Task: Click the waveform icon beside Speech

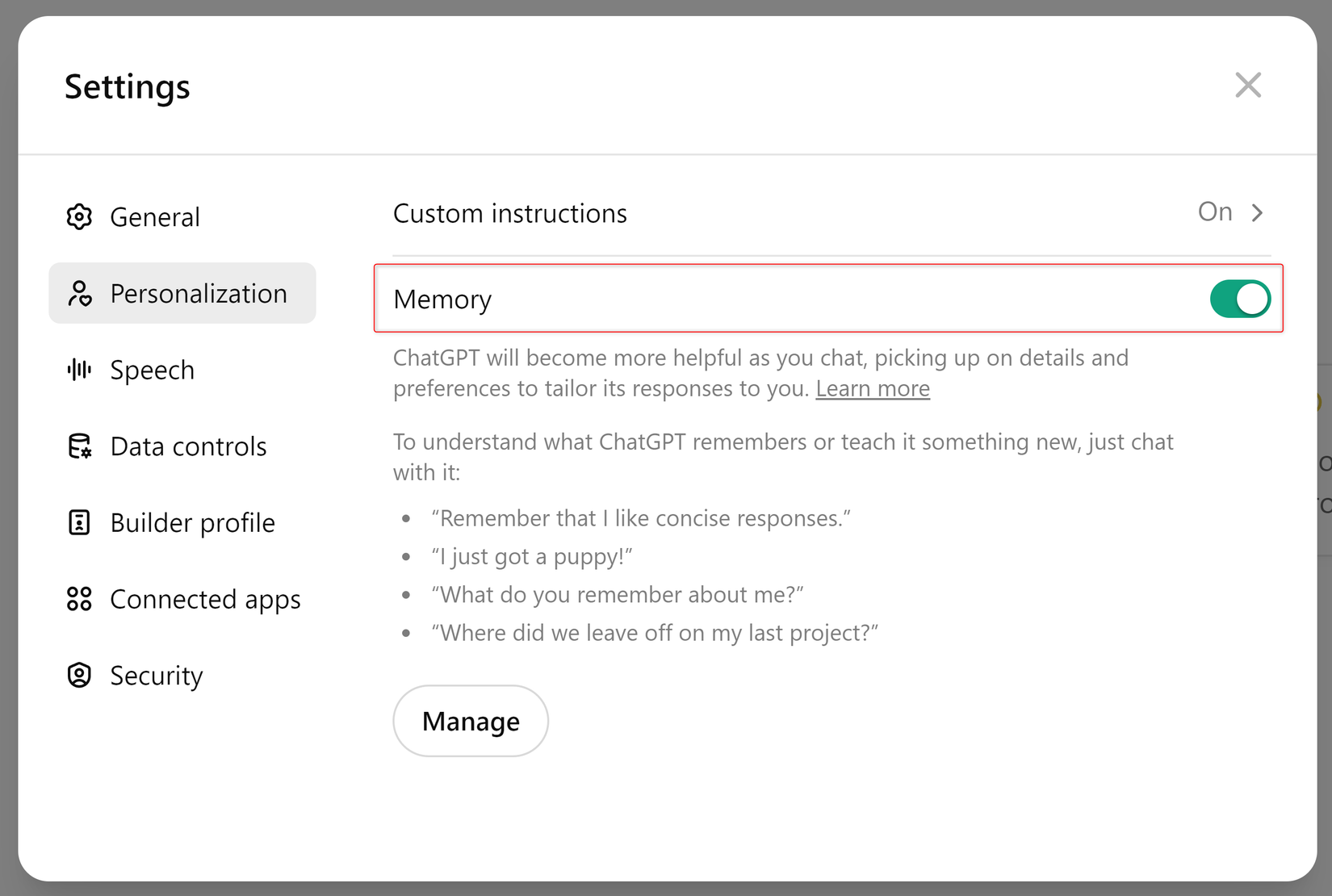Action: tap(79, 370)
